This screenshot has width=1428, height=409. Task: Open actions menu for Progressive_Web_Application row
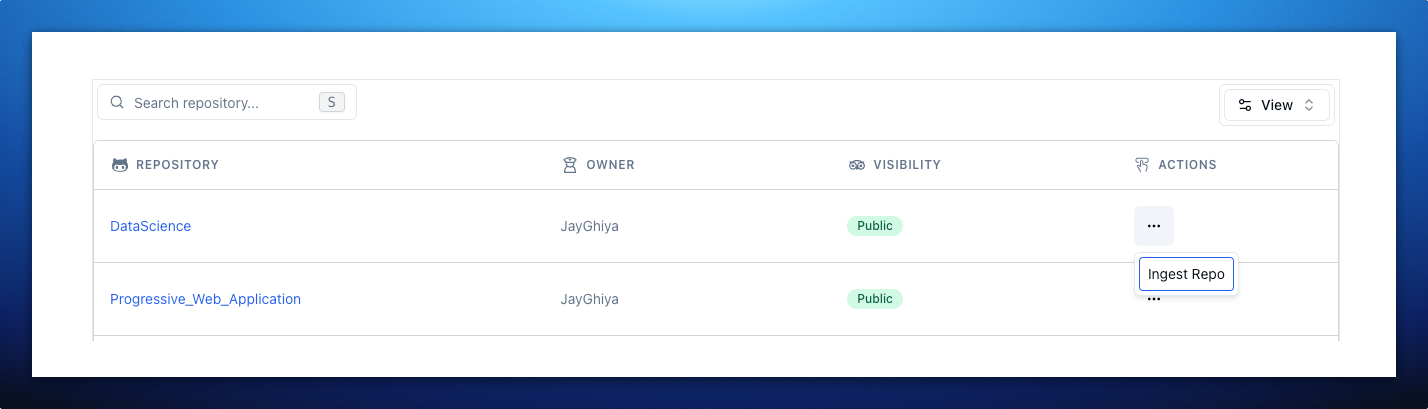pos(1154,300)
